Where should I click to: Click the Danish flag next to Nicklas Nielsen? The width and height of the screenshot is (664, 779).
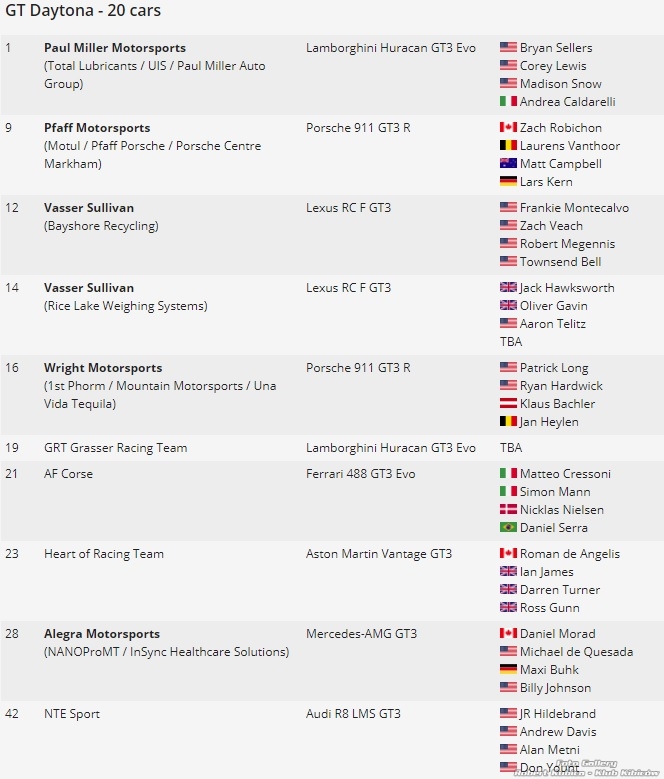click(508, 510)
